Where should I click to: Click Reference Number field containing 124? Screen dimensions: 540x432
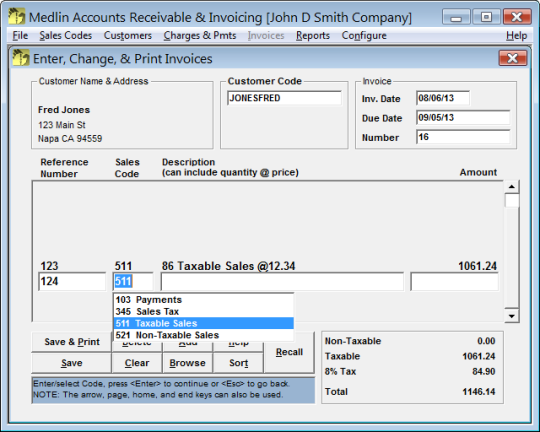click(72, 281)
